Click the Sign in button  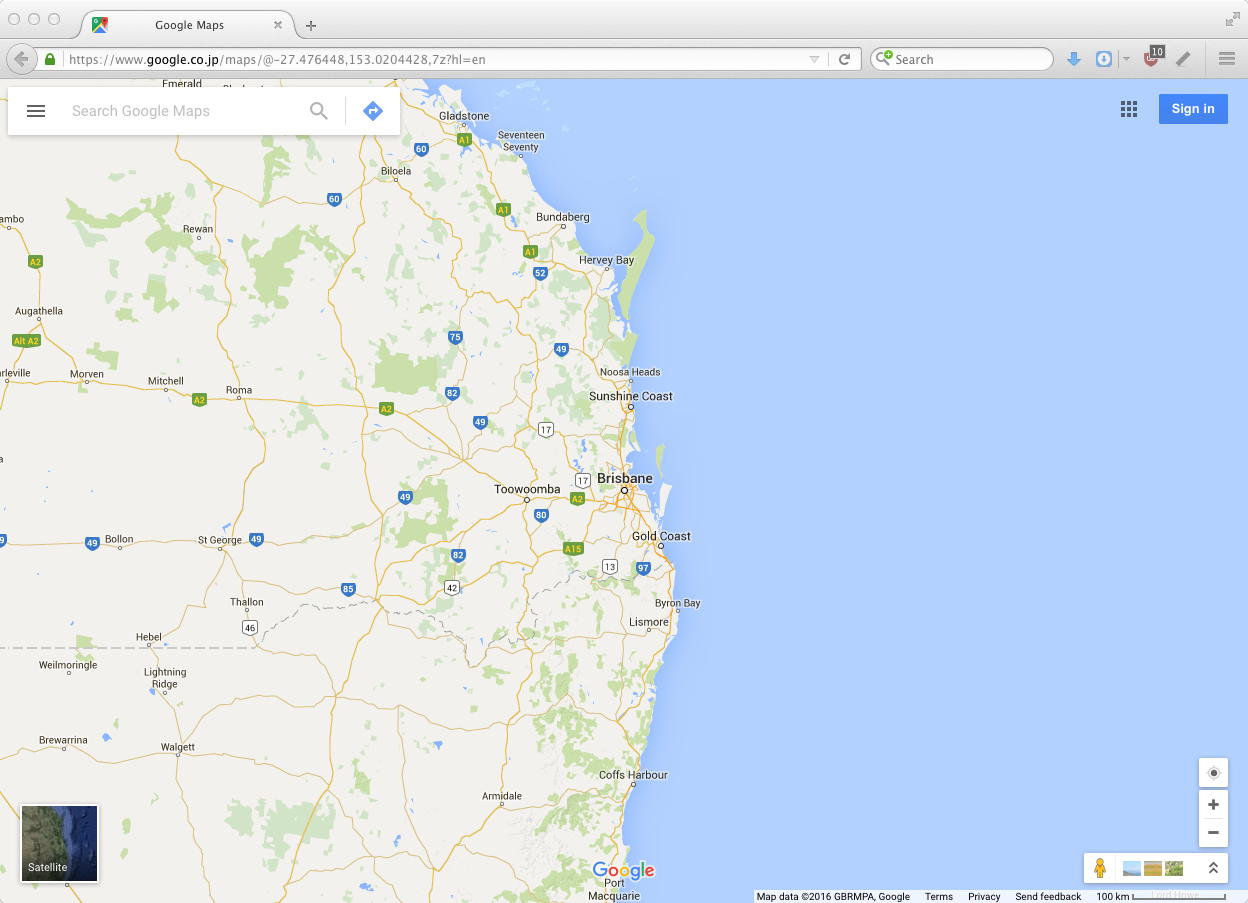pyautogui.click(x=1193, y=109)
